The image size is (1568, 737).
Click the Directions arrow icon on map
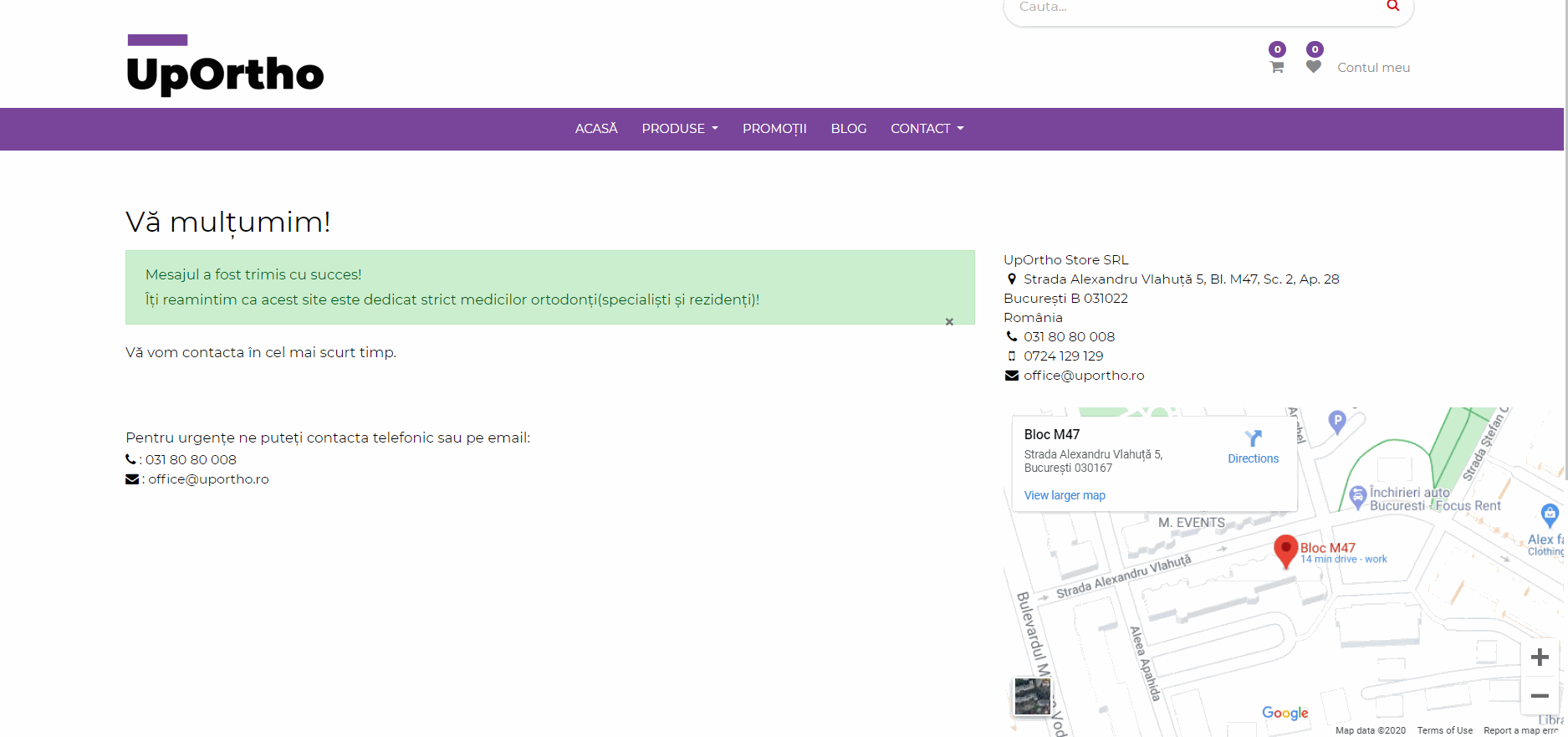[x=1253, y=438]
